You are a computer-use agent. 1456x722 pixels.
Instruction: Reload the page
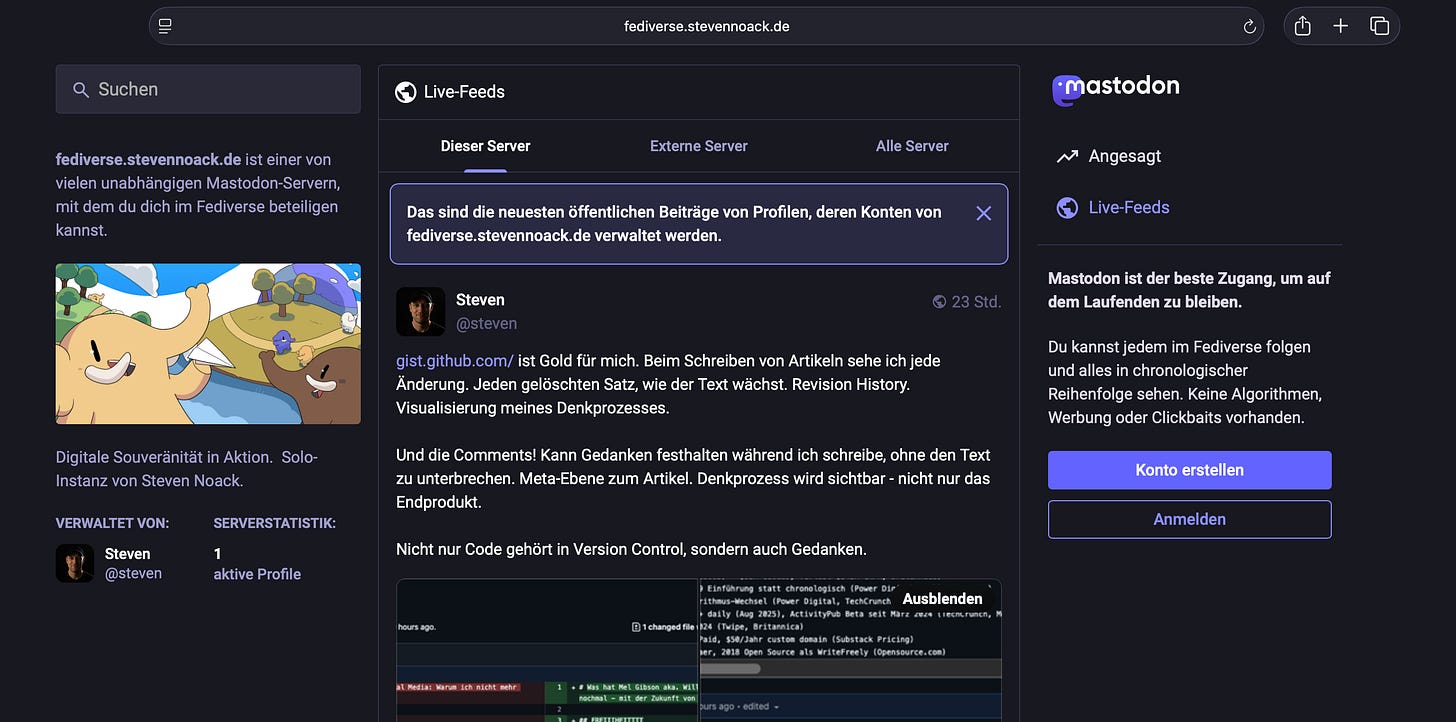click(x=1248, y=26)
